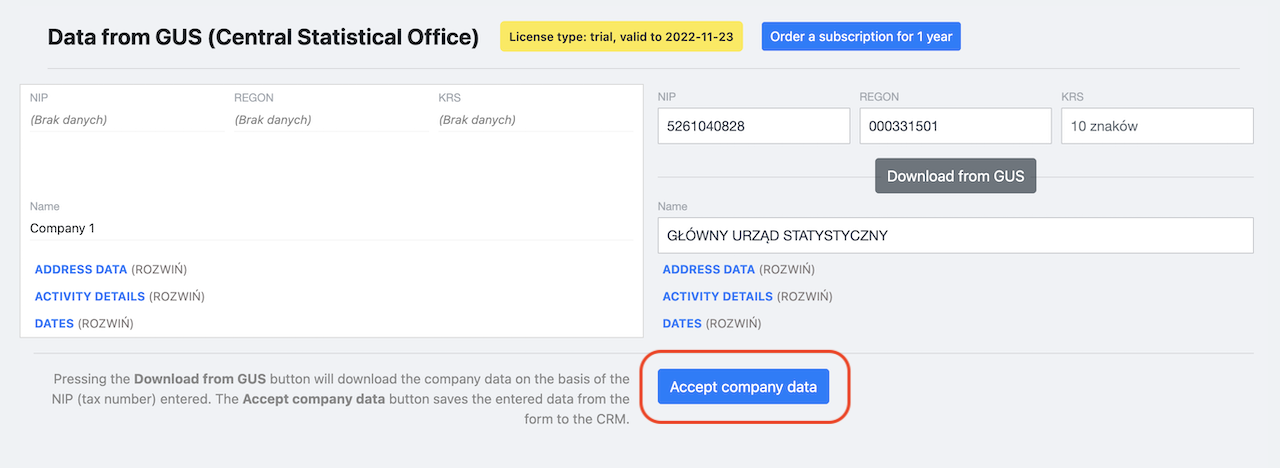Click the empty KRS field in Company 1 panel
The height and width of the screenshot is (468, 1280).
[533, 120]
